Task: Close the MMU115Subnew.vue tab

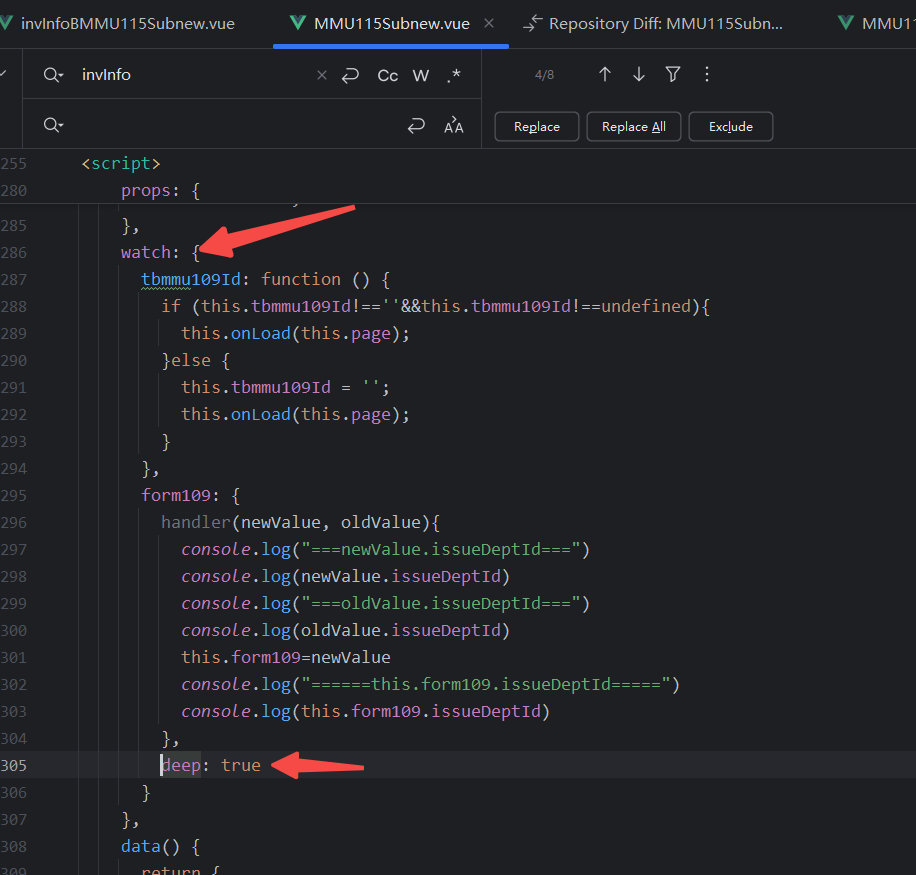Action: pyautogui.click(x=490, y=23)
